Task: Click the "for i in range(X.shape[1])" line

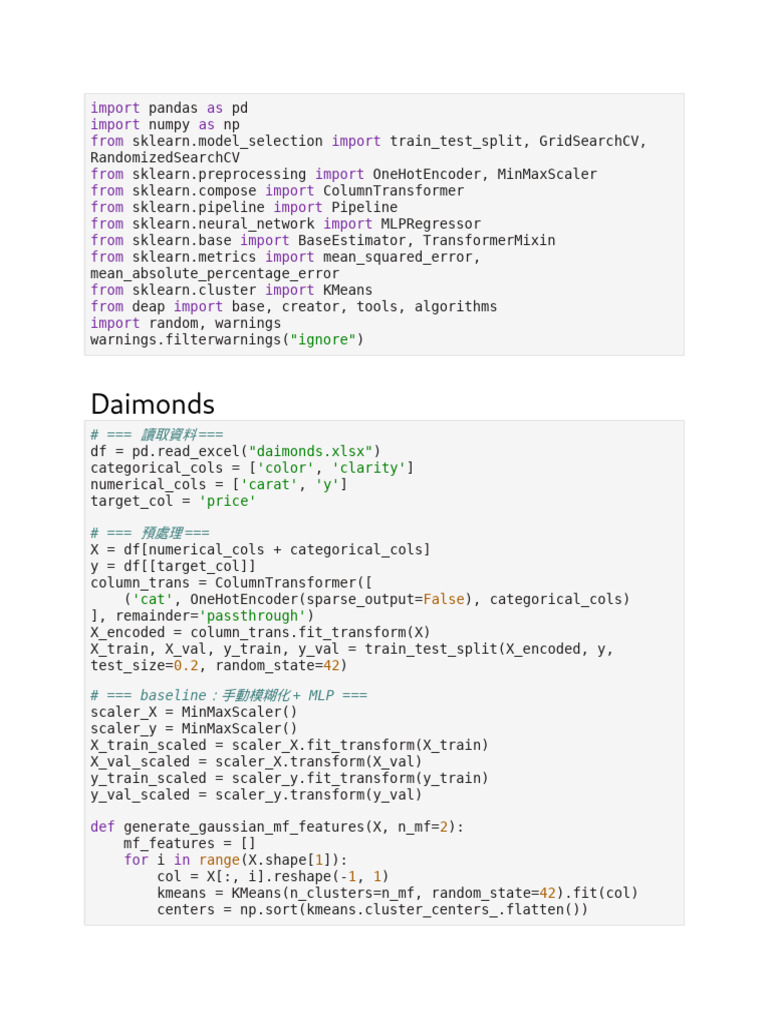Action: (x=235, y=860)
